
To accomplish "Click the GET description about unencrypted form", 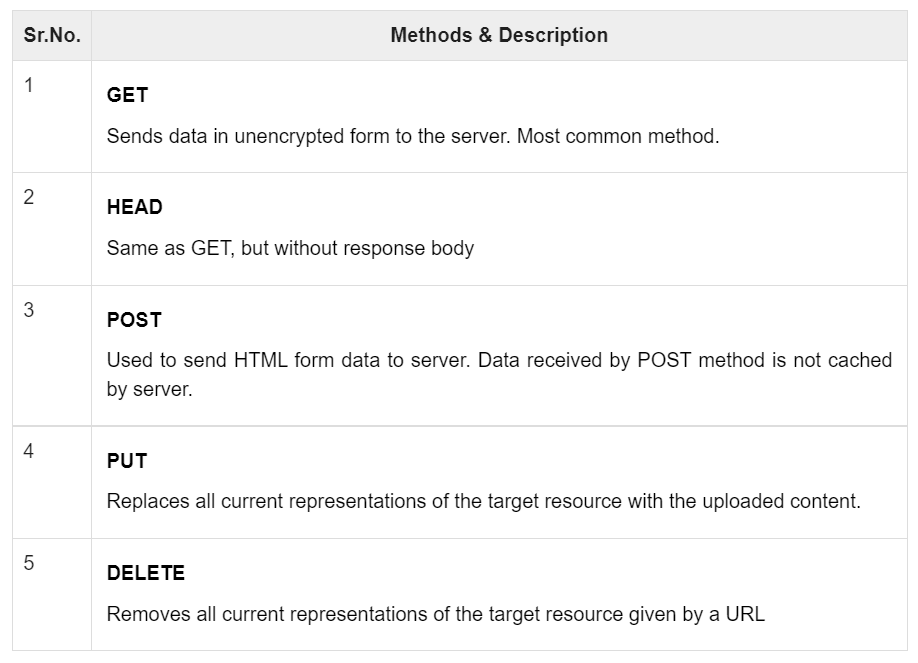I will click(412, 136).
